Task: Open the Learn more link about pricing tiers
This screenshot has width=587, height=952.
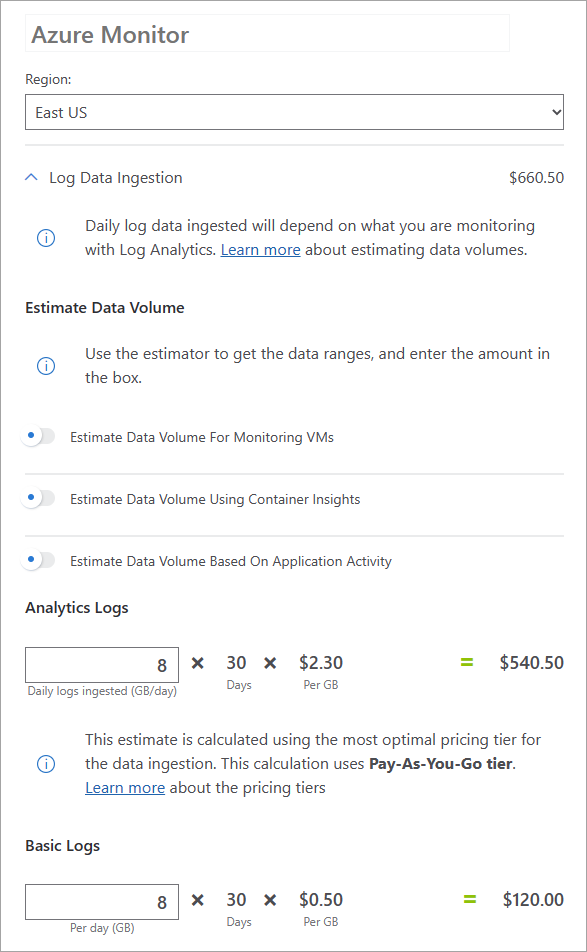Action: click(x=125, y=787)
